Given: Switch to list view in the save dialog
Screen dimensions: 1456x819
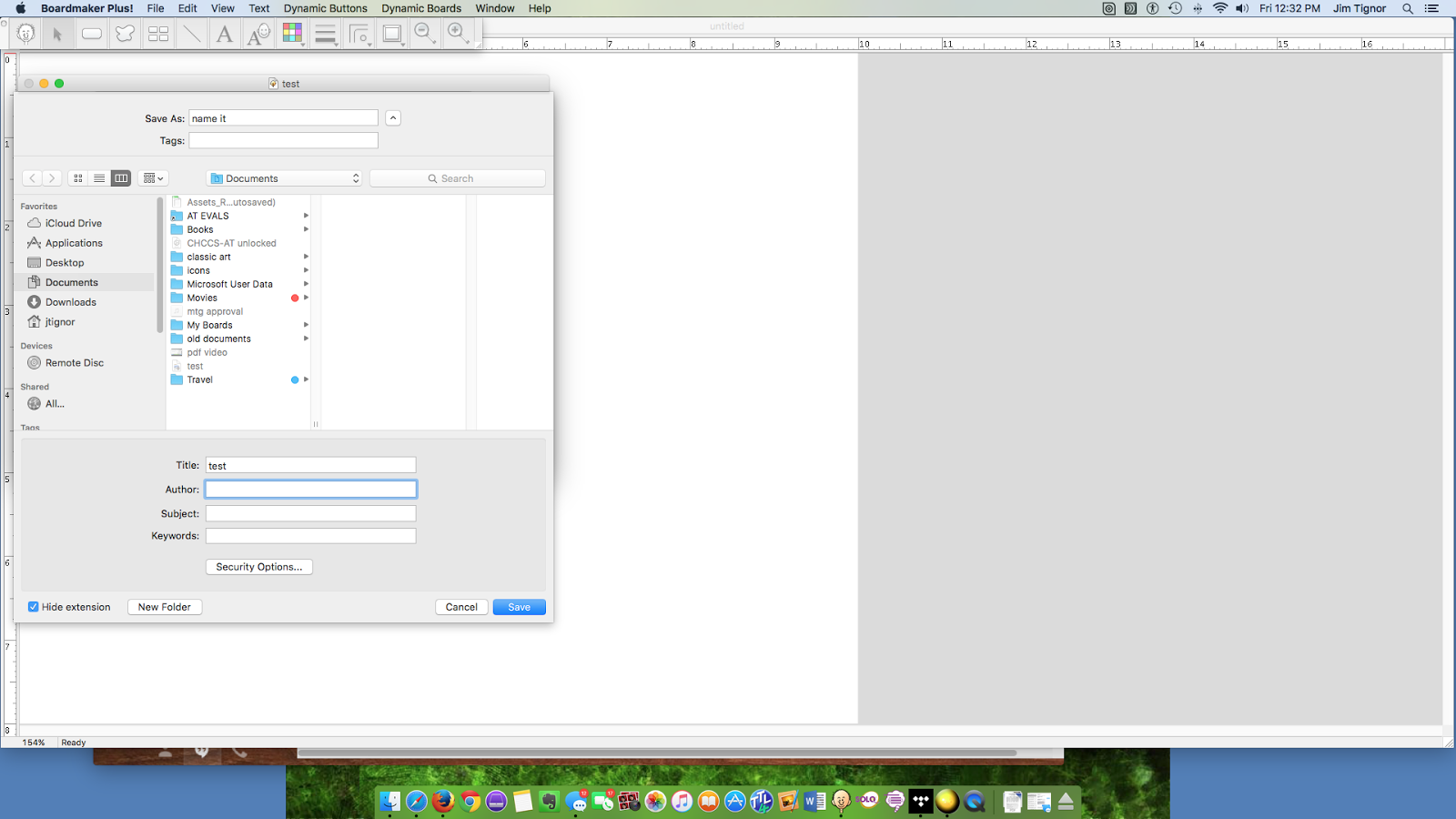Looking at the screenshot, I should pyautogui.click(x=98, y=177).
